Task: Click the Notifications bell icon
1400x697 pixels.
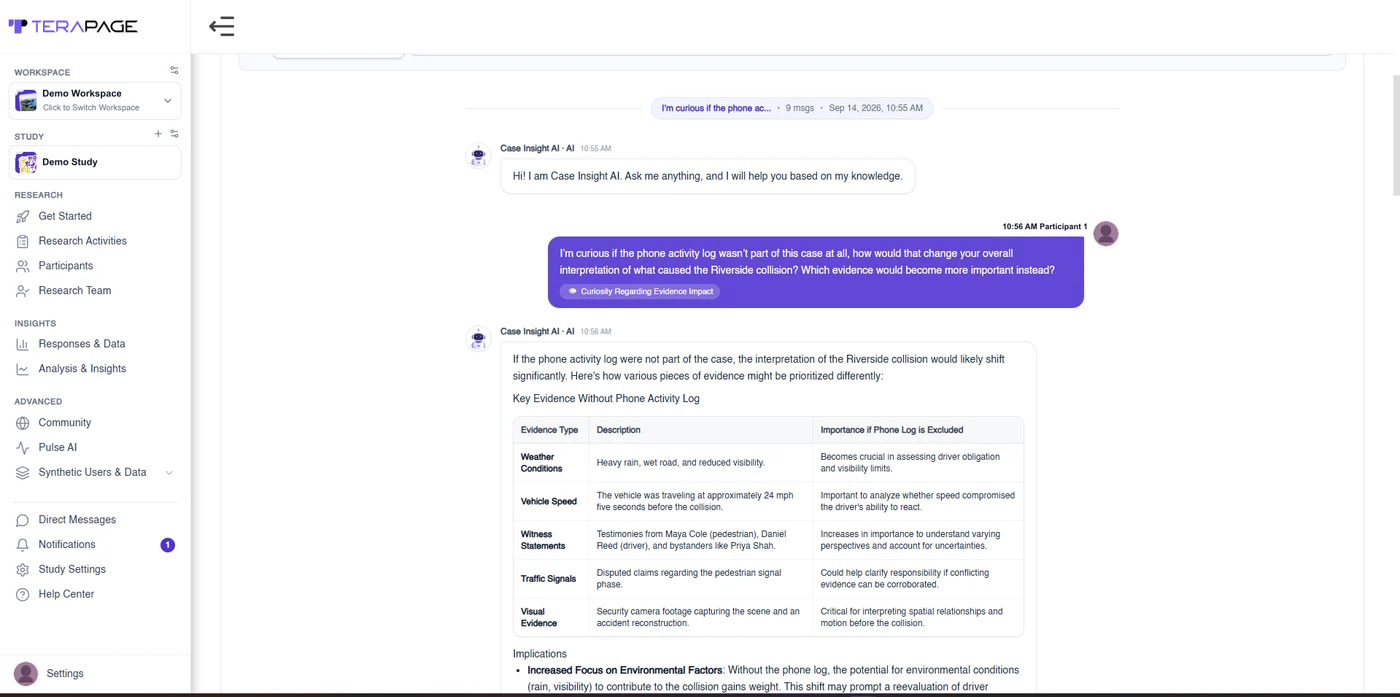Action: point(23,545)
